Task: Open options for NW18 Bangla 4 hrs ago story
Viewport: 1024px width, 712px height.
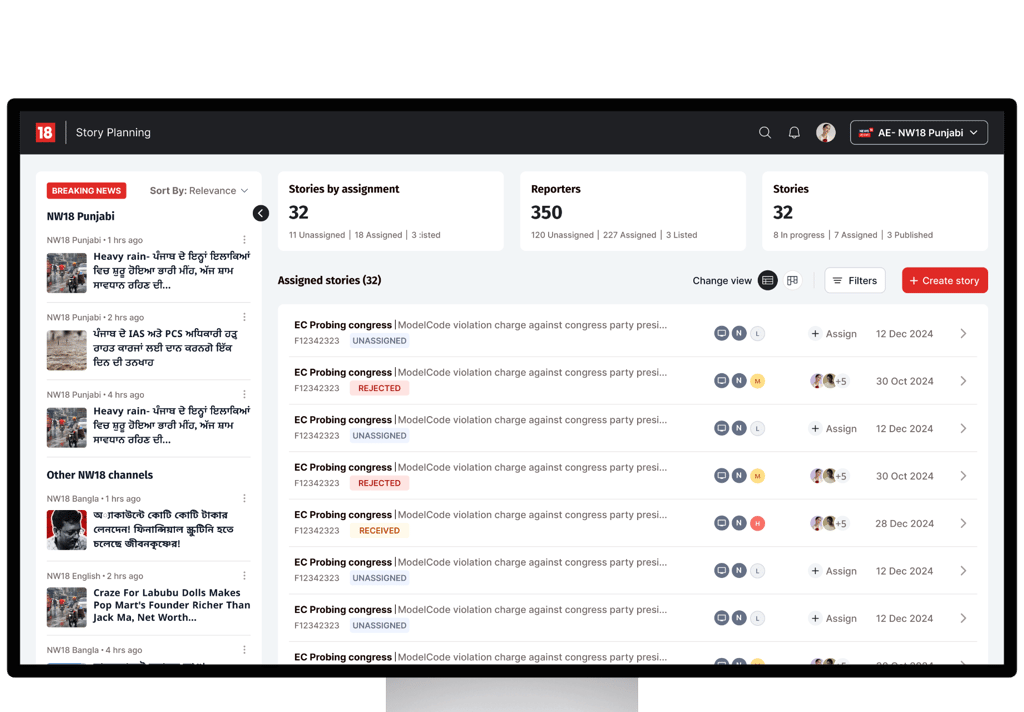Action: pos(244,649)
